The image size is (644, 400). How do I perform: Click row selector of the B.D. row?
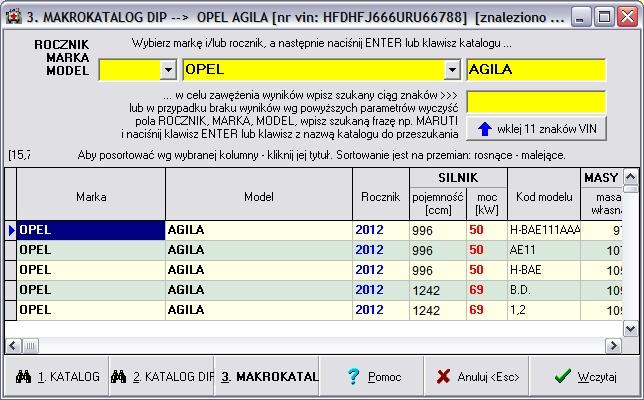[11, 290]
